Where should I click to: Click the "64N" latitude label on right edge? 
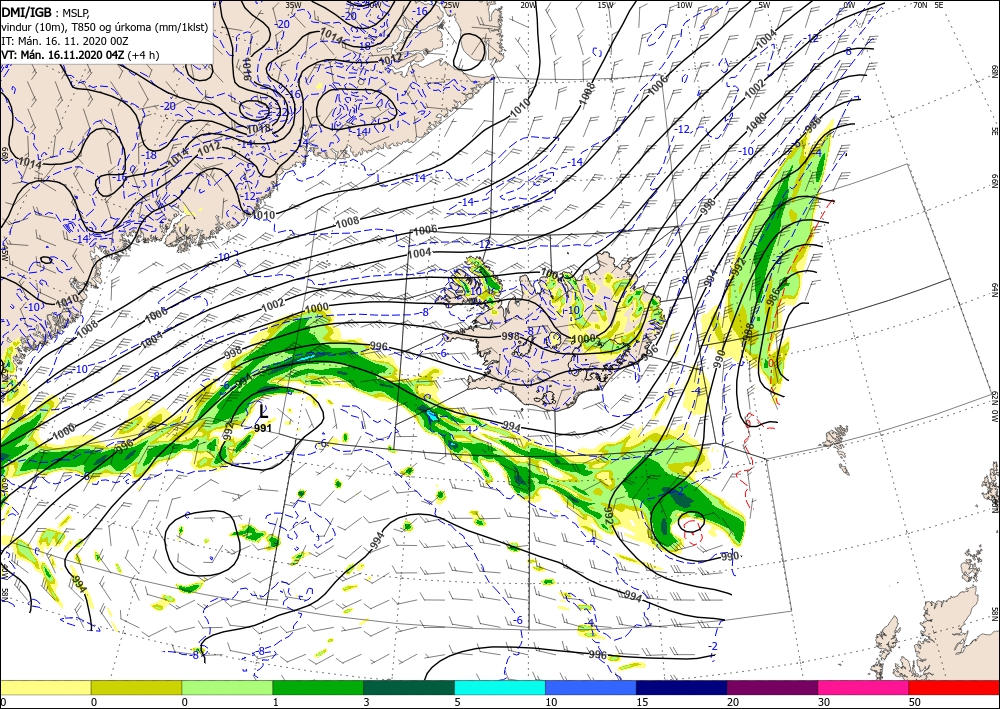[994, 290]
